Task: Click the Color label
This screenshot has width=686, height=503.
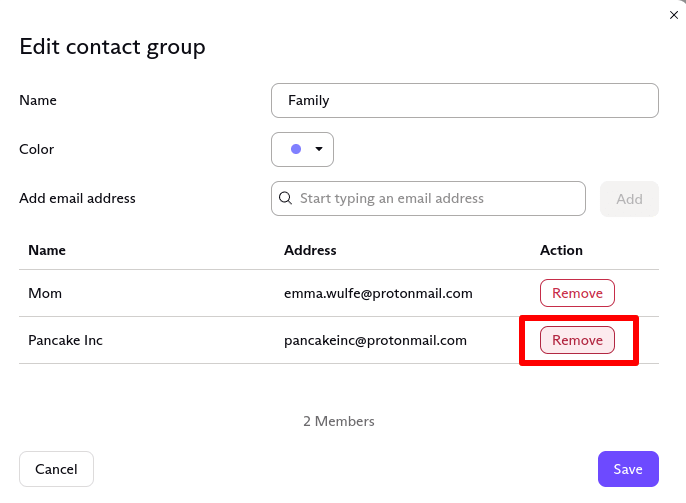Action: tap(37, 150)
